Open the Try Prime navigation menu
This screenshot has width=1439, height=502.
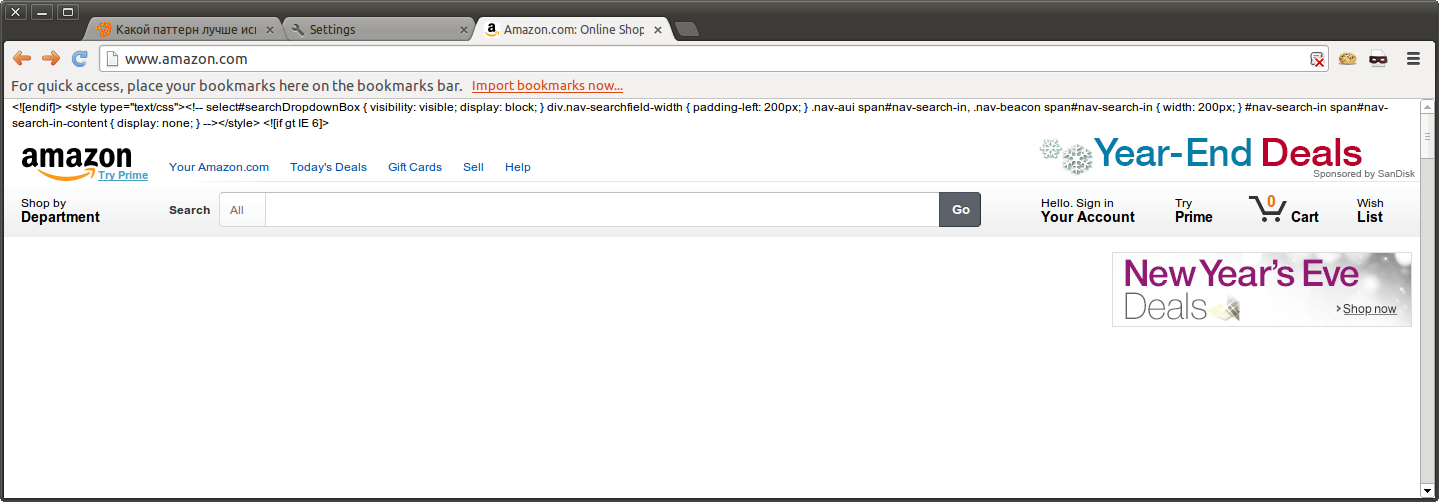[1194, 210]
